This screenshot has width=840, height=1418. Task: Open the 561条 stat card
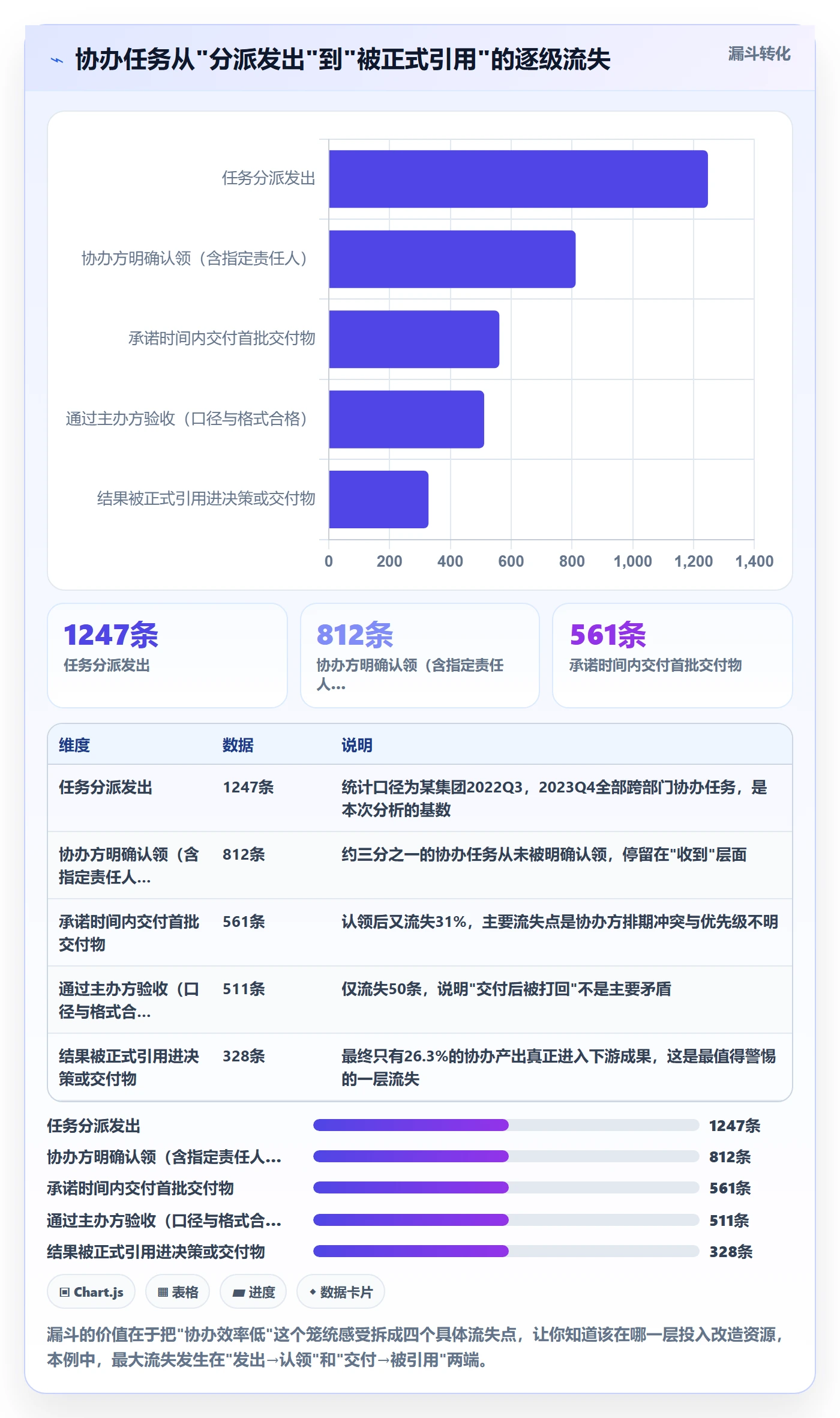click(x=673, y=656)
